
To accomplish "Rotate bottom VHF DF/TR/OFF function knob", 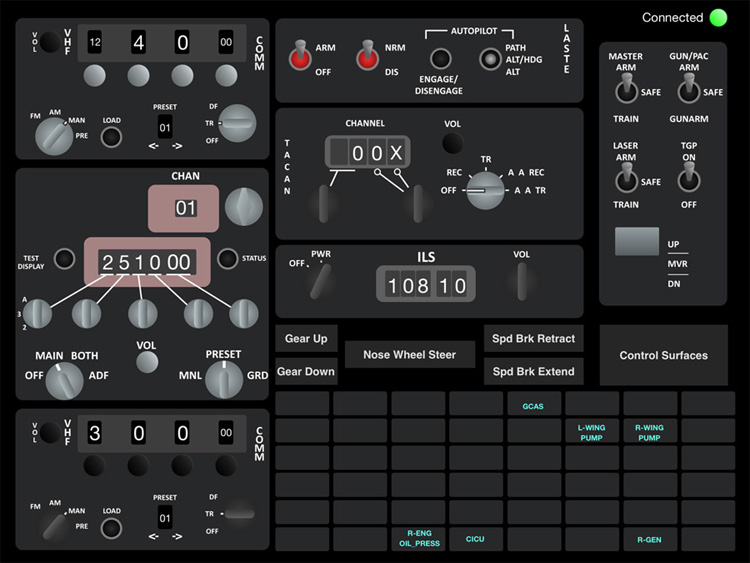I will pyautogui.click(x=239, y=514).
